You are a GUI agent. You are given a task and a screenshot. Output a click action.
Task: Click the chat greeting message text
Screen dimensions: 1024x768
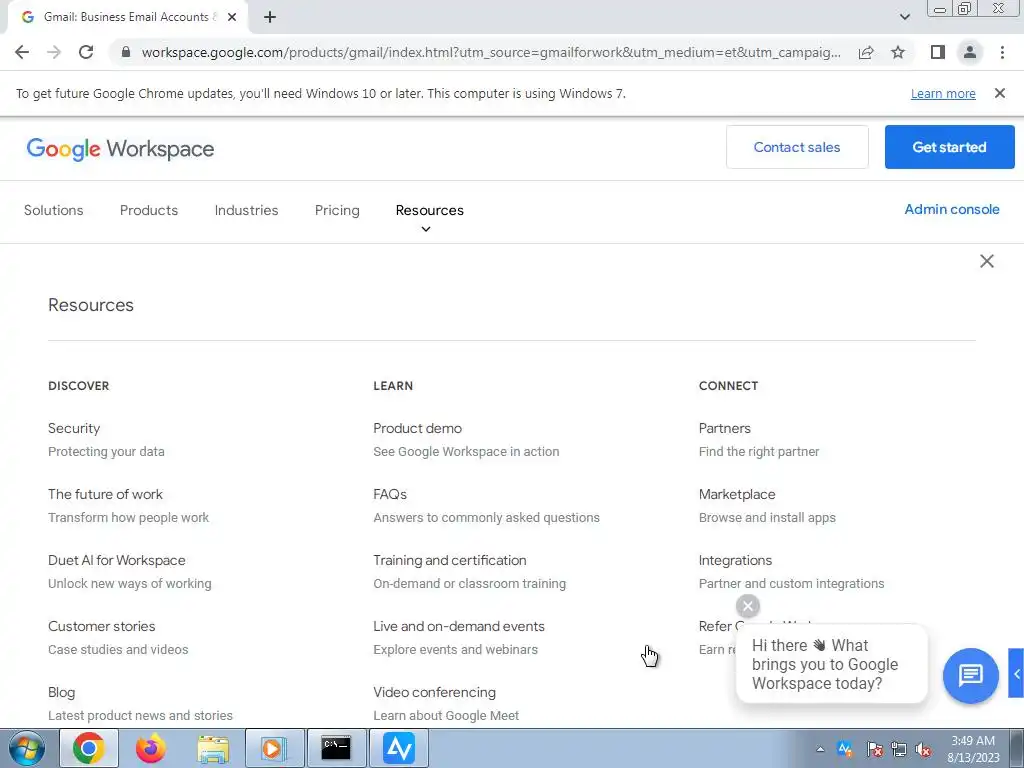pos(825,664)
